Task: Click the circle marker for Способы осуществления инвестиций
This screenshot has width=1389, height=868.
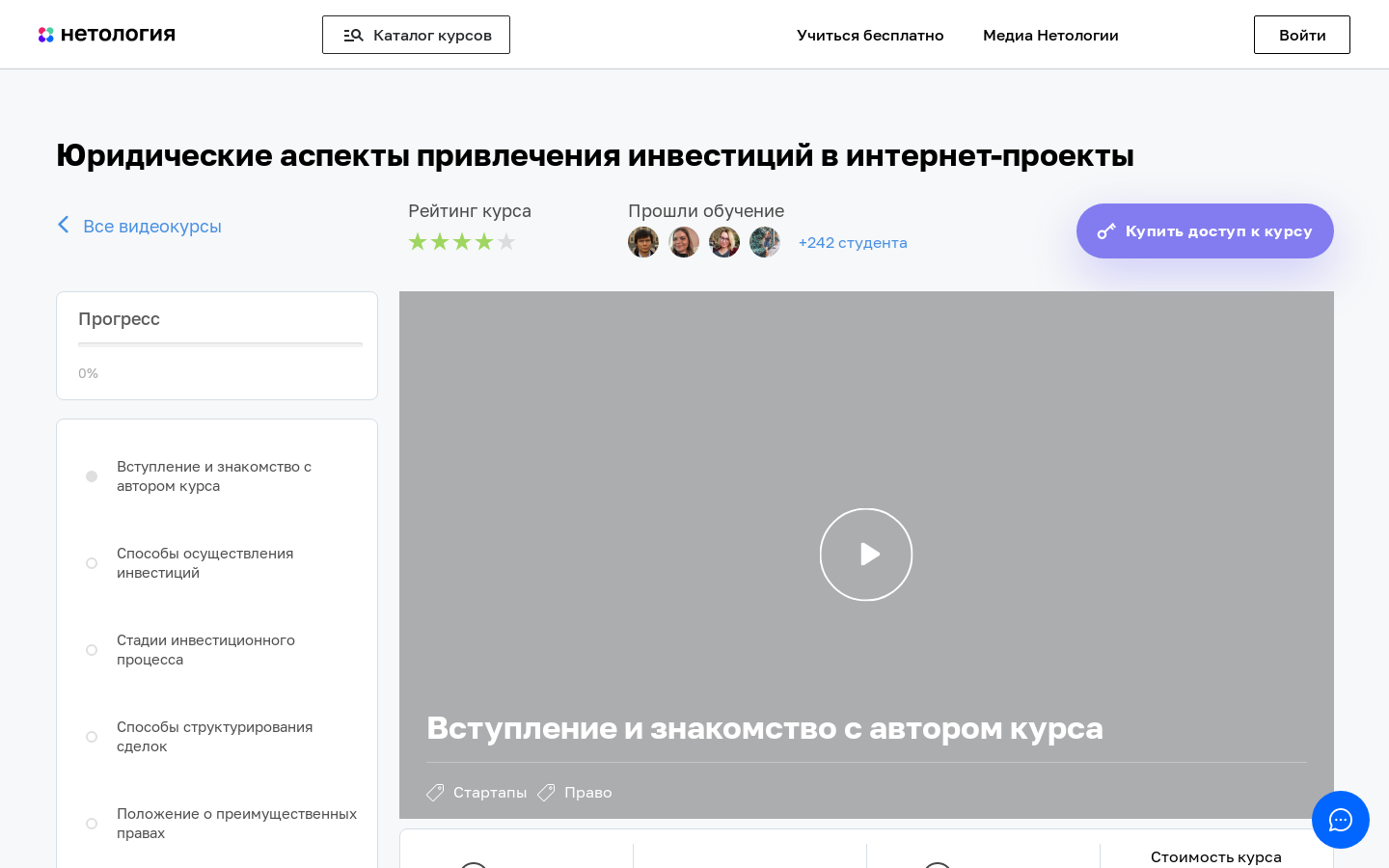Action: tap(92, 563)
